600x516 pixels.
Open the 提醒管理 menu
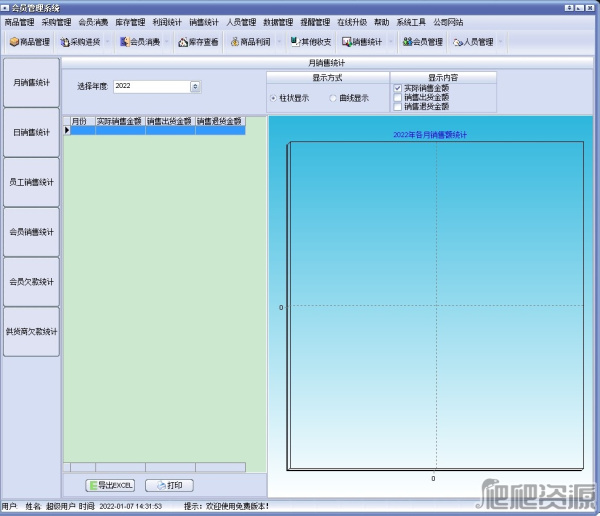[x=315, y=22]
